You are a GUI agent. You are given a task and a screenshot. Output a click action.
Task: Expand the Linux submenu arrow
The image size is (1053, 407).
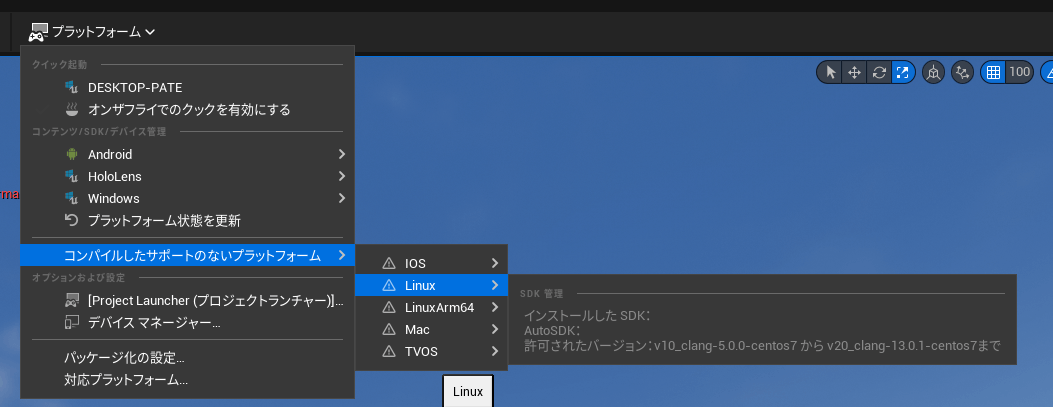tap(495, 285)
